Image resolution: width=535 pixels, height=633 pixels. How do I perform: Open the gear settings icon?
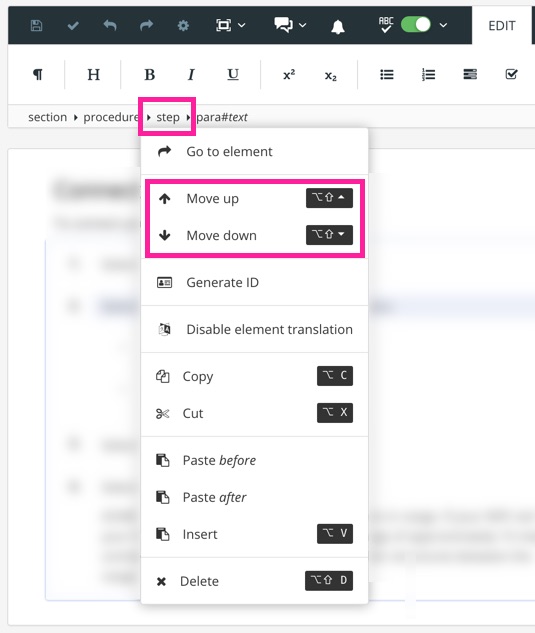click(183, 26)
